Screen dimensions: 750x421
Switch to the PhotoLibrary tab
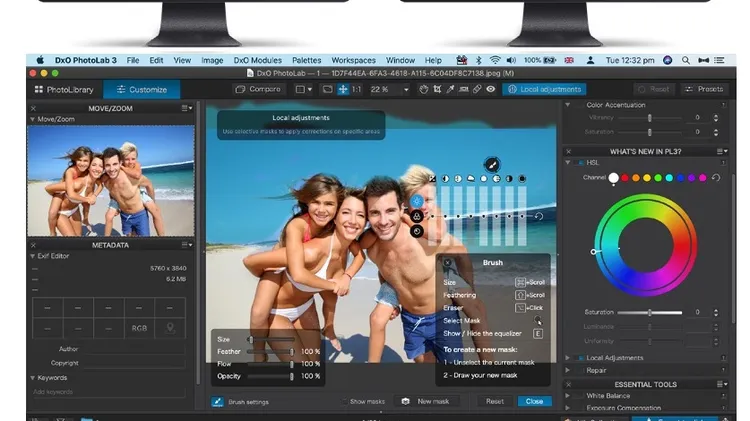(x=64, y=89)
